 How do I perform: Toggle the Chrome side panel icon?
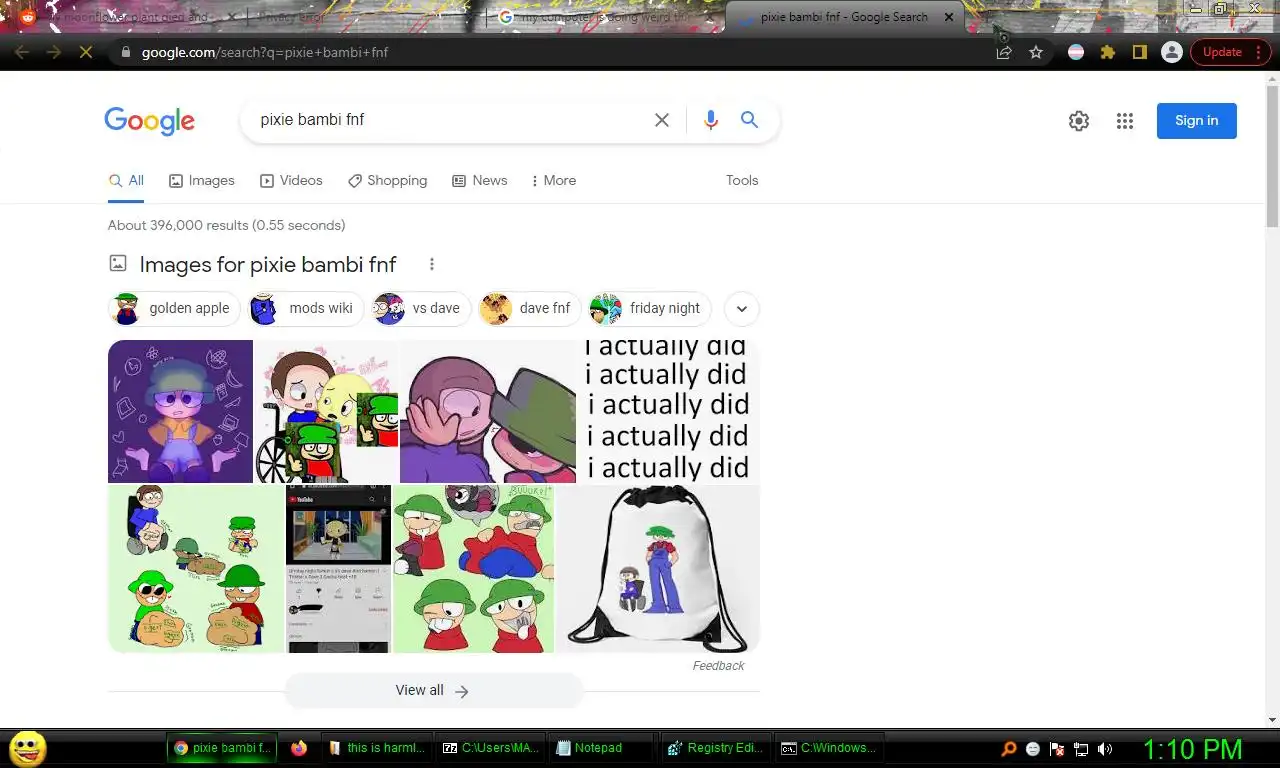tap(1140, 52)
